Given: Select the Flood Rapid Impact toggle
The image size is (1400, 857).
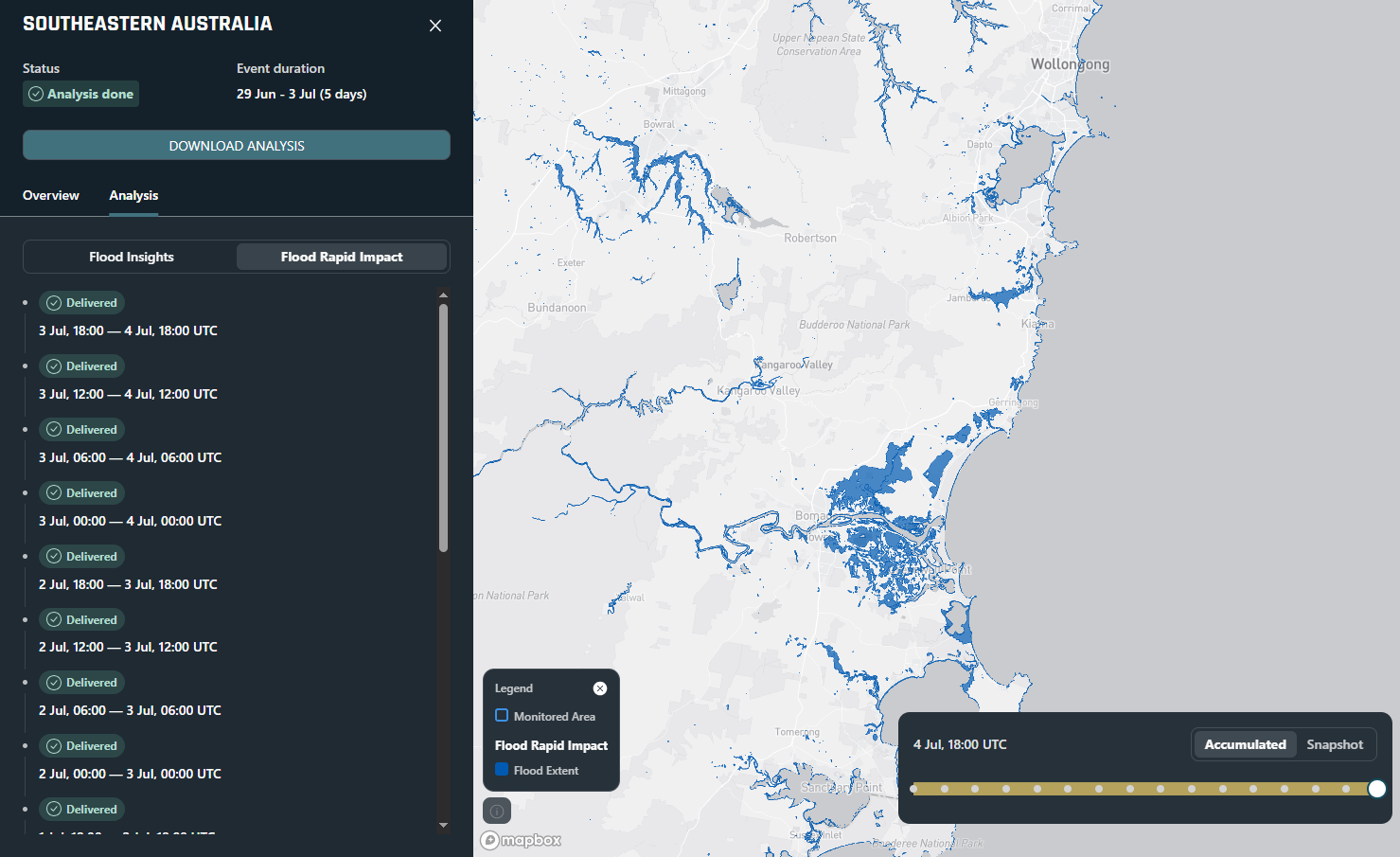Looking at the screenshot, I should (342, 257).
